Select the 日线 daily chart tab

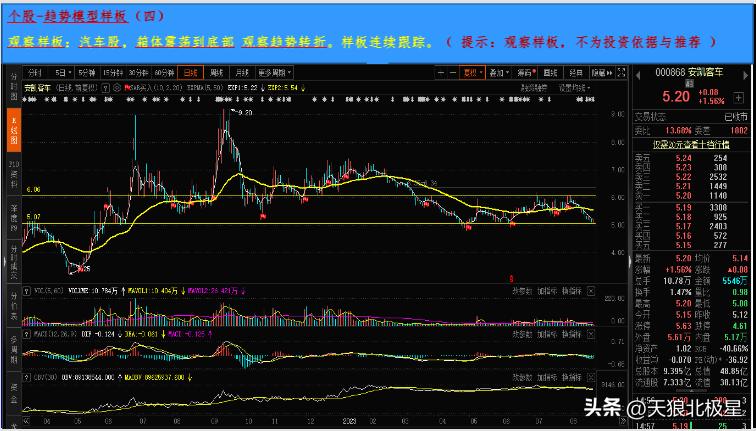click(190, 73)
